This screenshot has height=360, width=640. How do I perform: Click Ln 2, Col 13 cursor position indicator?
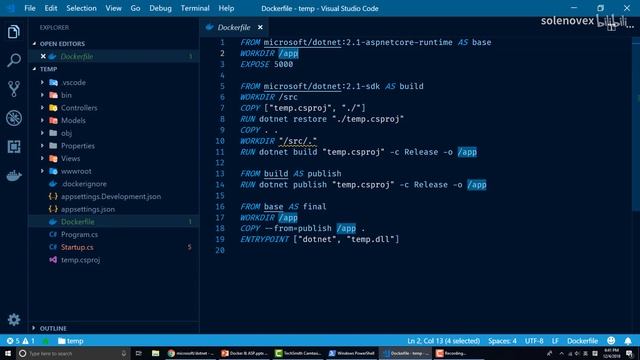pos(443,341)
